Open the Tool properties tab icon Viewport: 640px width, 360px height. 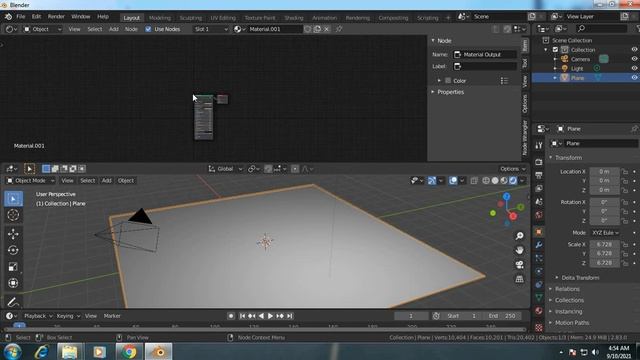click(539, 146)
